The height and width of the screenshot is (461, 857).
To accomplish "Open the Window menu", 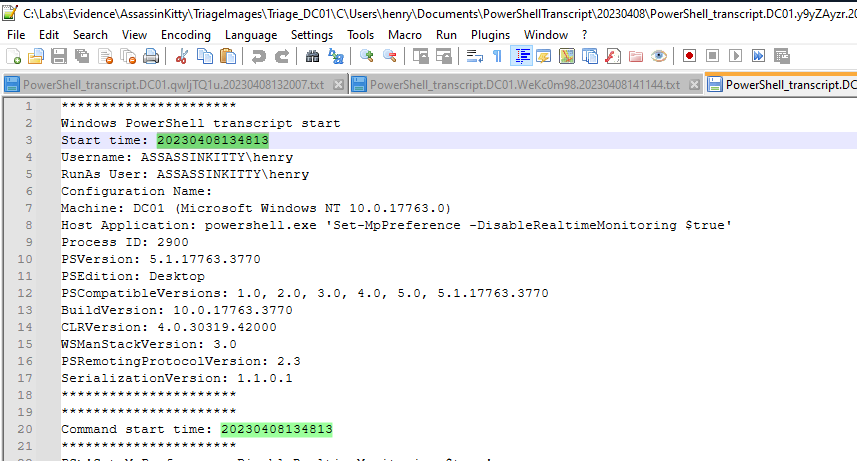I will coord(545,35).
